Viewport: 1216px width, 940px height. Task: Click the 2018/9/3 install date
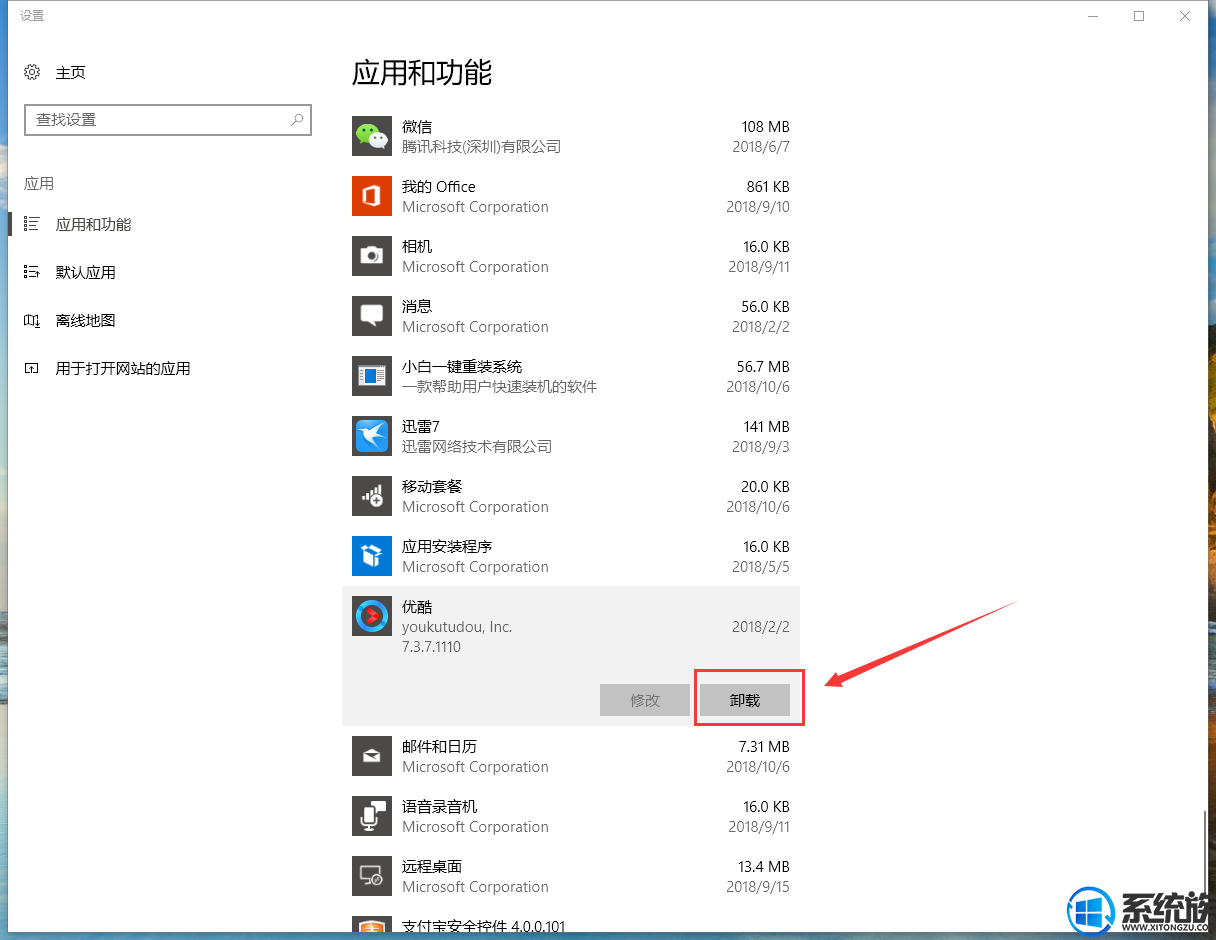761,446
